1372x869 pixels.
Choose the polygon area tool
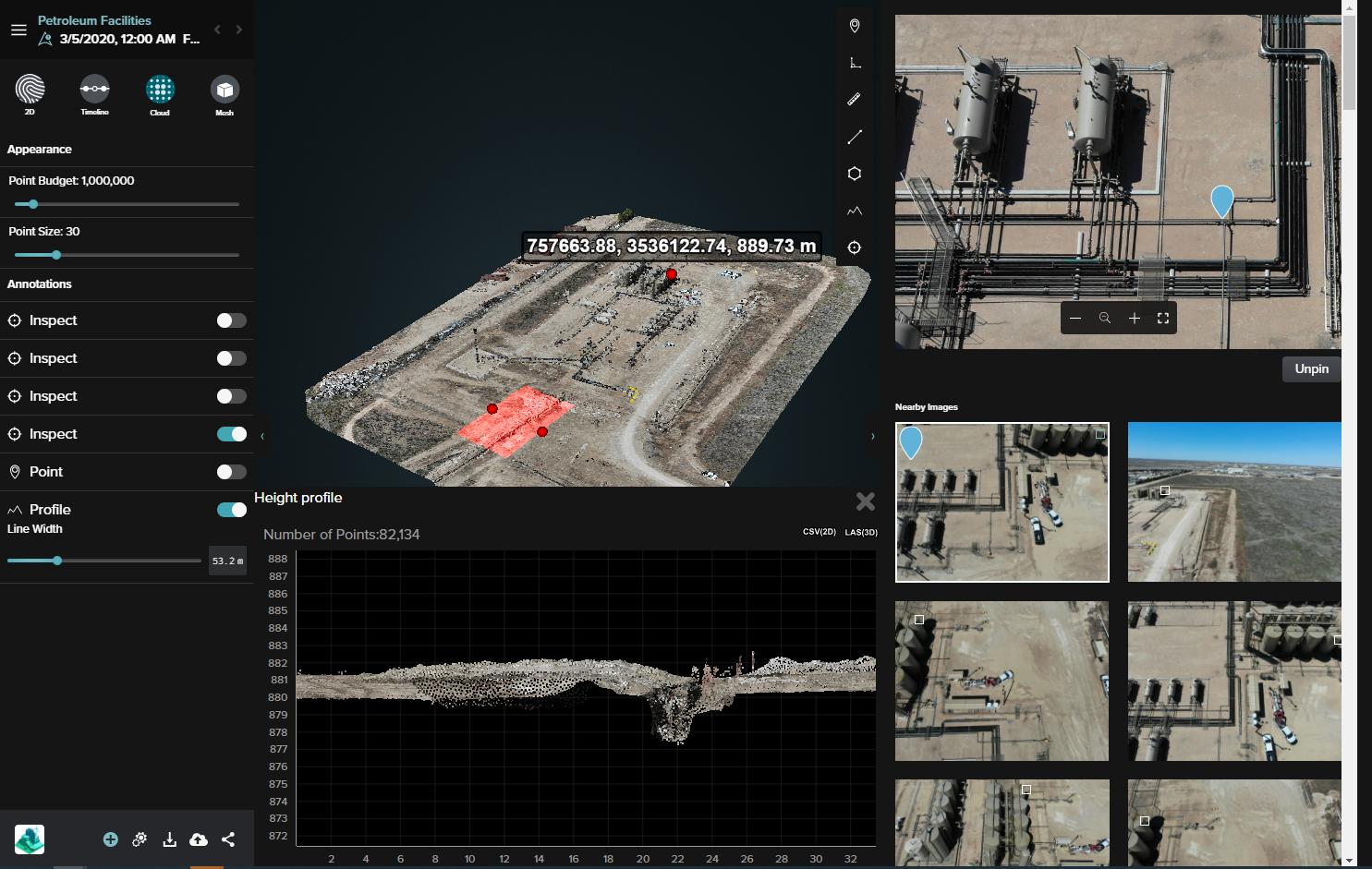point(855,174)
